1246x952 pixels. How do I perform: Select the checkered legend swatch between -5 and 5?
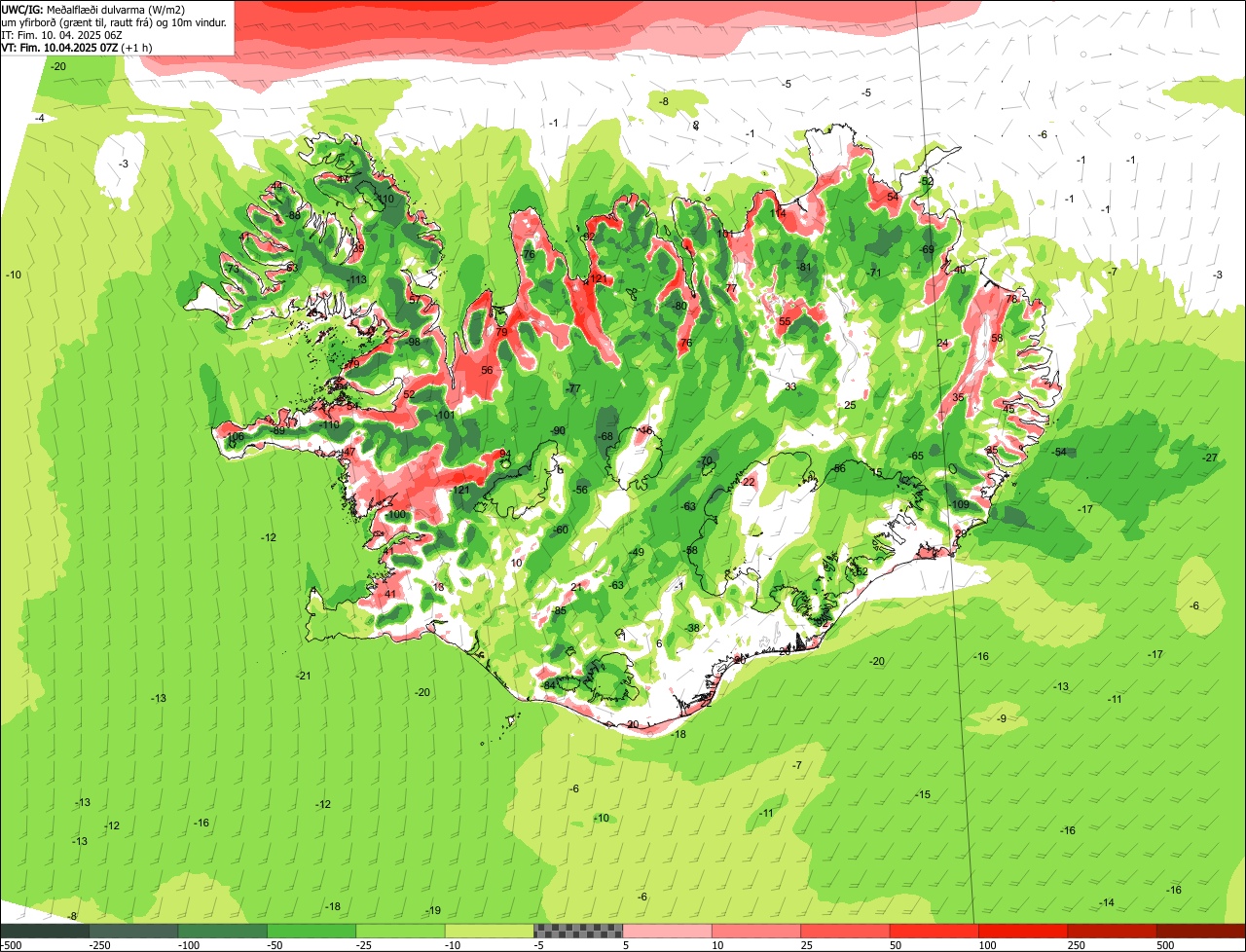(578, 931)
